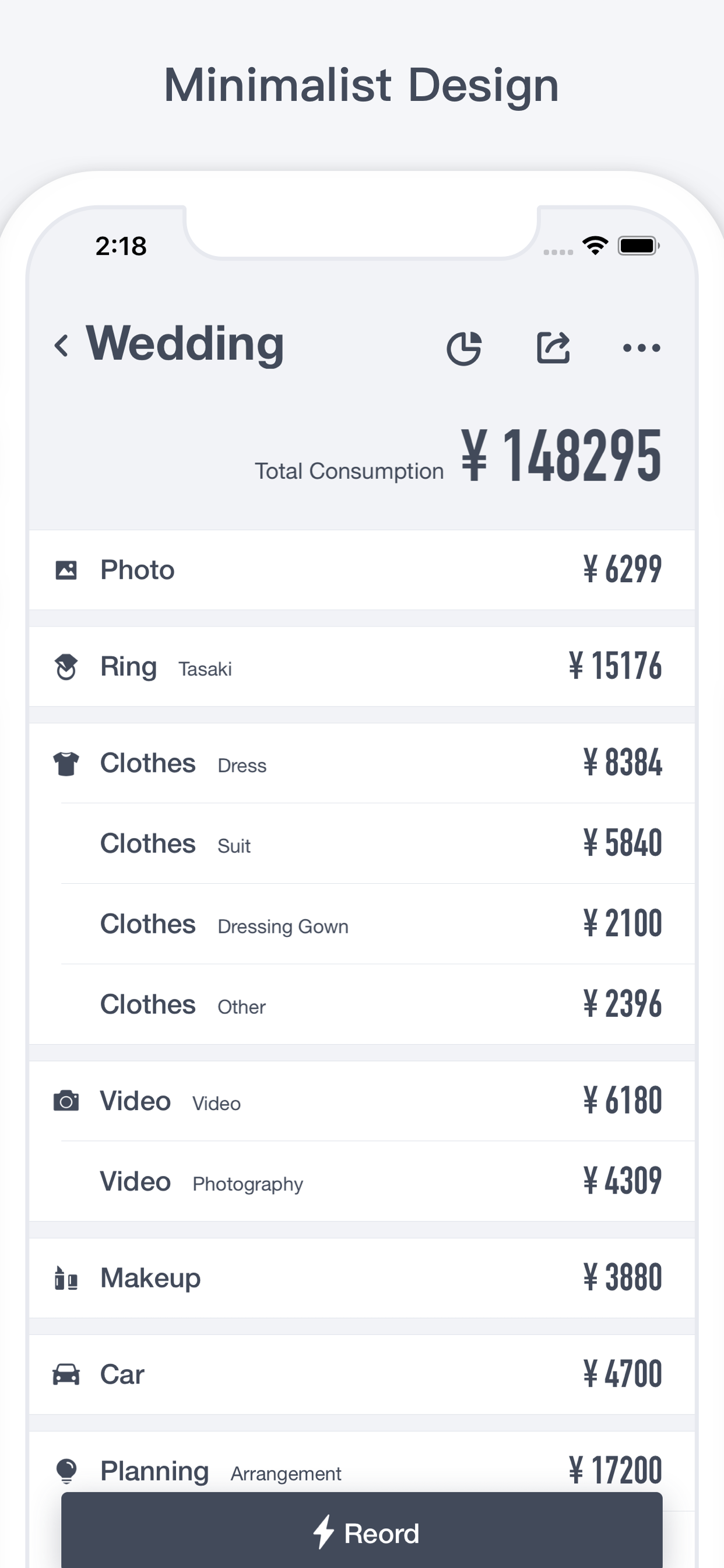Tap the total consumption amount ¥148295

pyautogui.click(x=560, y=456)
